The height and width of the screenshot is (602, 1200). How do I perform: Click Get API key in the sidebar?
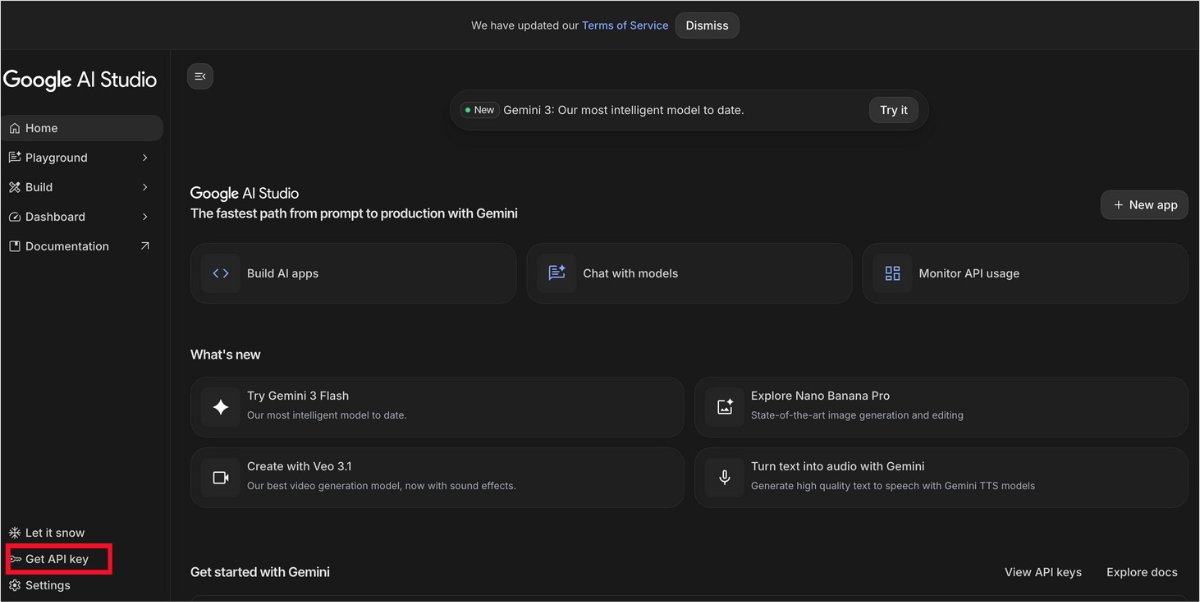click(x=57, y=559)
